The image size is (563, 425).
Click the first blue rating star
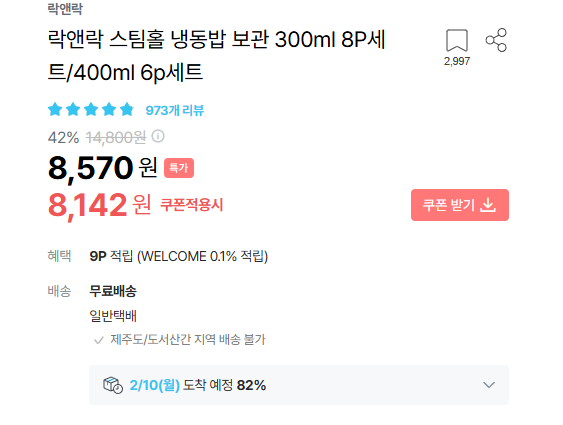[55, 109]
